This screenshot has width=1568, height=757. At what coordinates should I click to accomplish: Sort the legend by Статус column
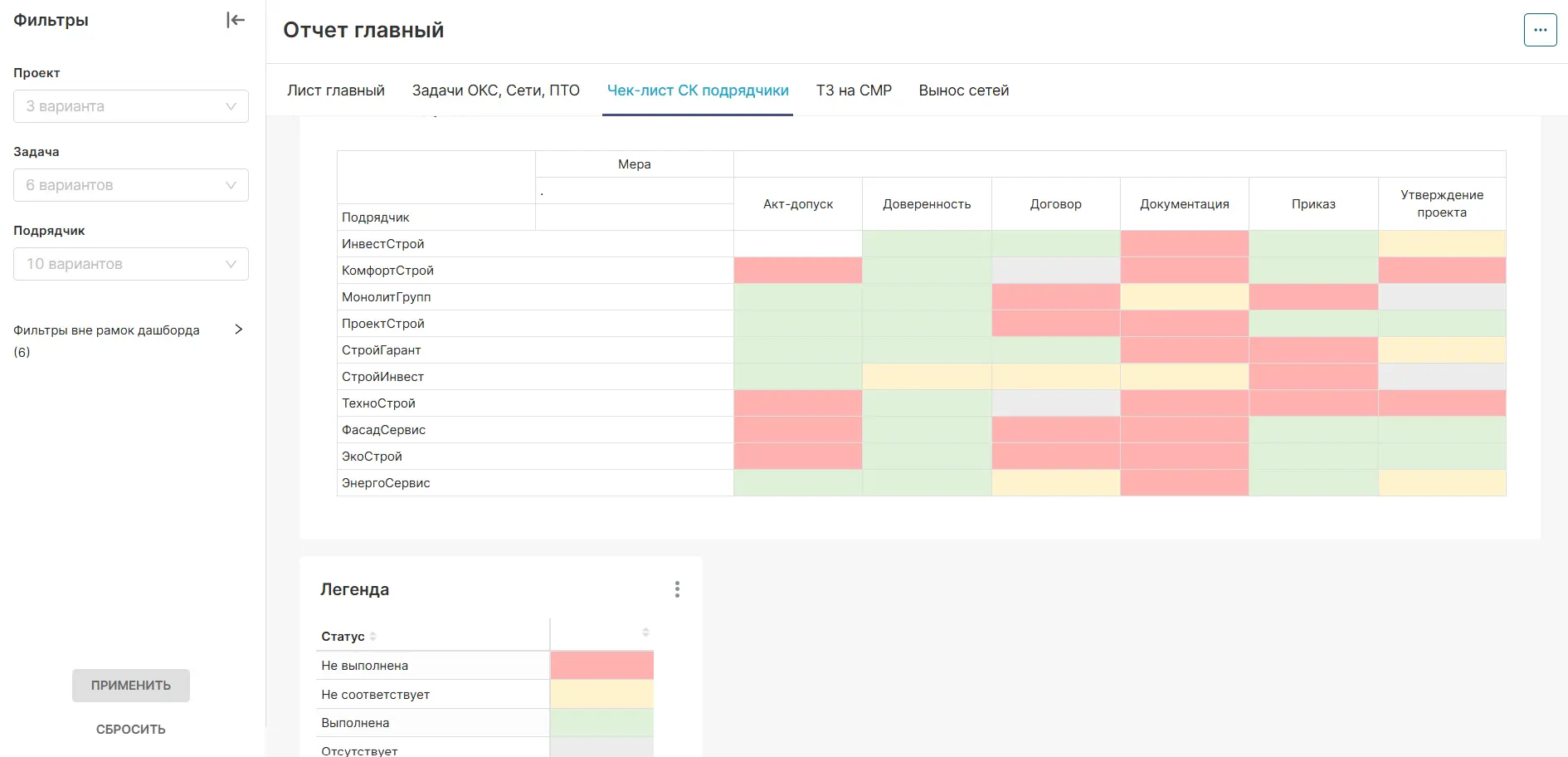(x=373, y=637)
